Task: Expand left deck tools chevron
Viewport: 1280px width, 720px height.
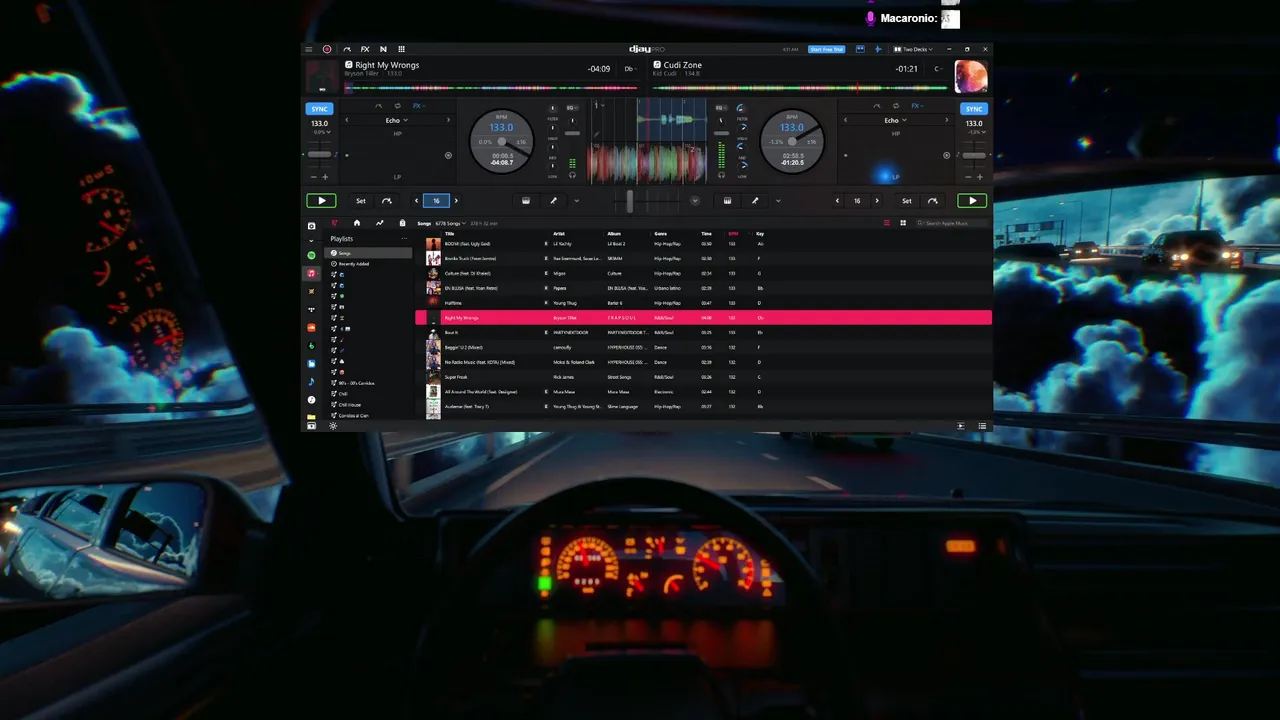Action: pos(576,201)
